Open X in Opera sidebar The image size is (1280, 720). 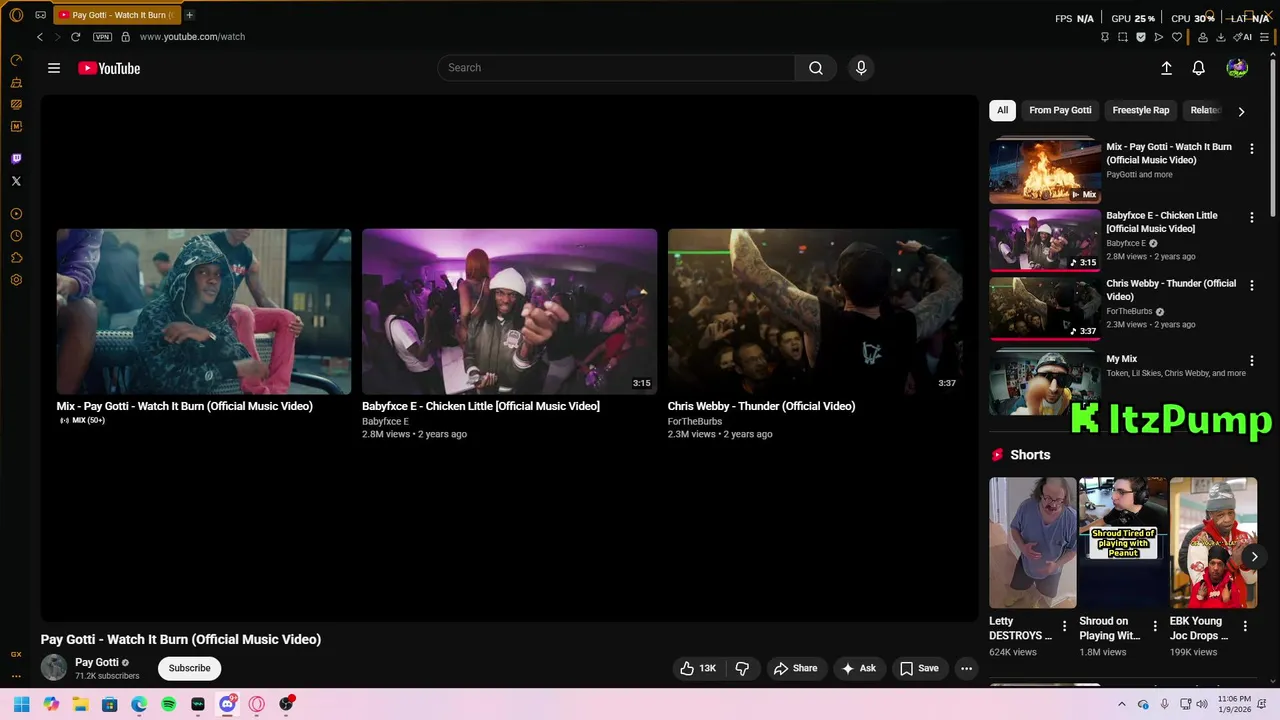click(16, 181)
